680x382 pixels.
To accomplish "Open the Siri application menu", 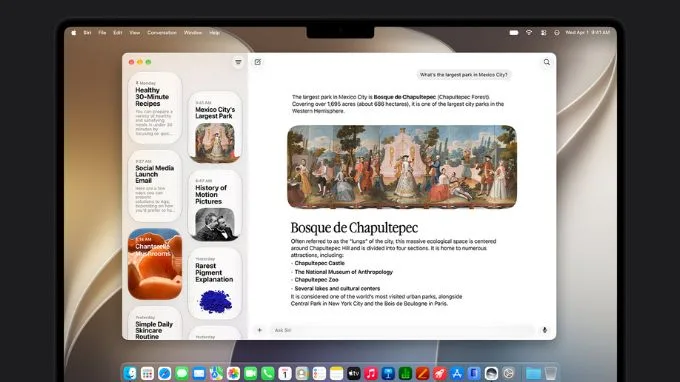I will pos(87,33).
